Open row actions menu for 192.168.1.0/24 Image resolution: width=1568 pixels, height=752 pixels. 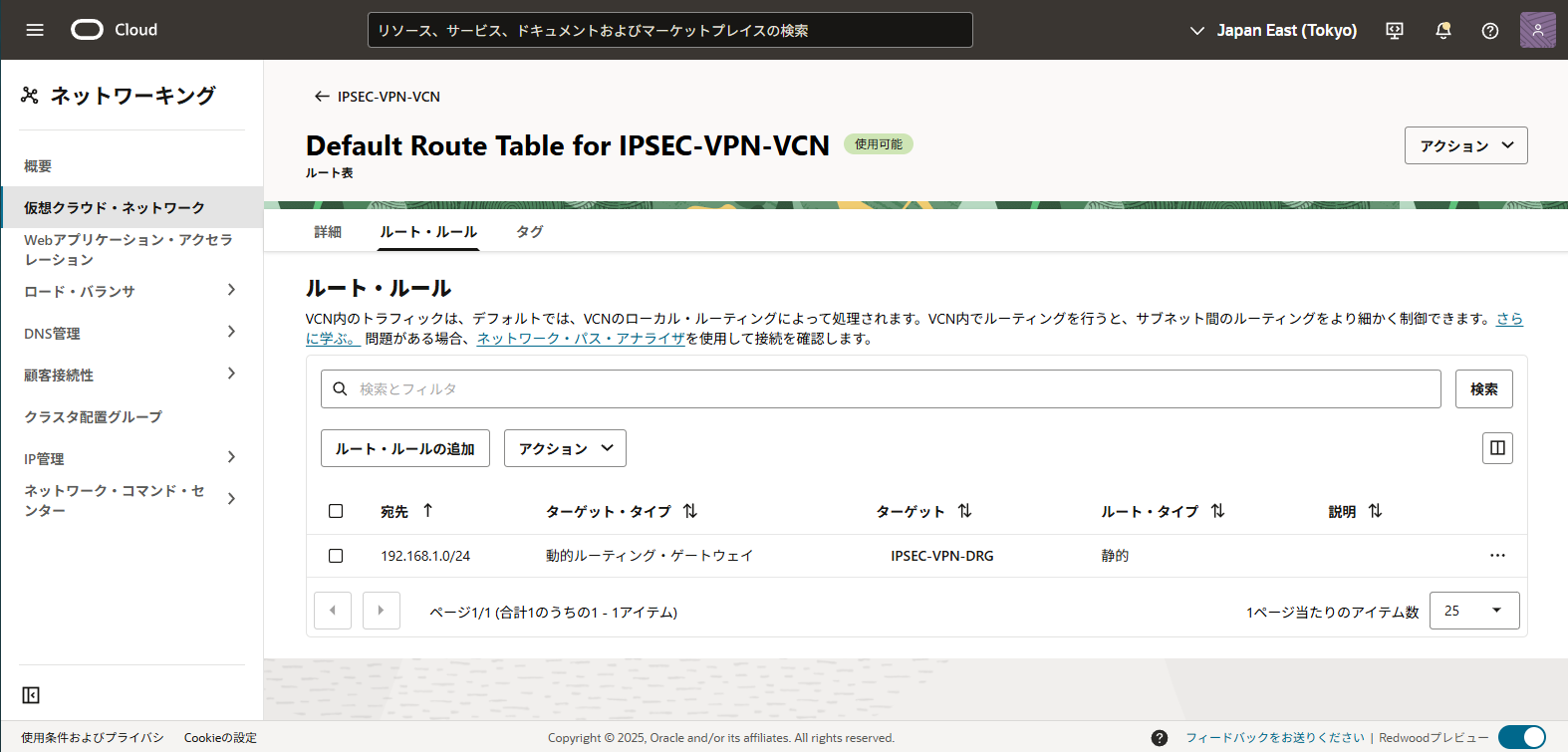pos(1497,556)
